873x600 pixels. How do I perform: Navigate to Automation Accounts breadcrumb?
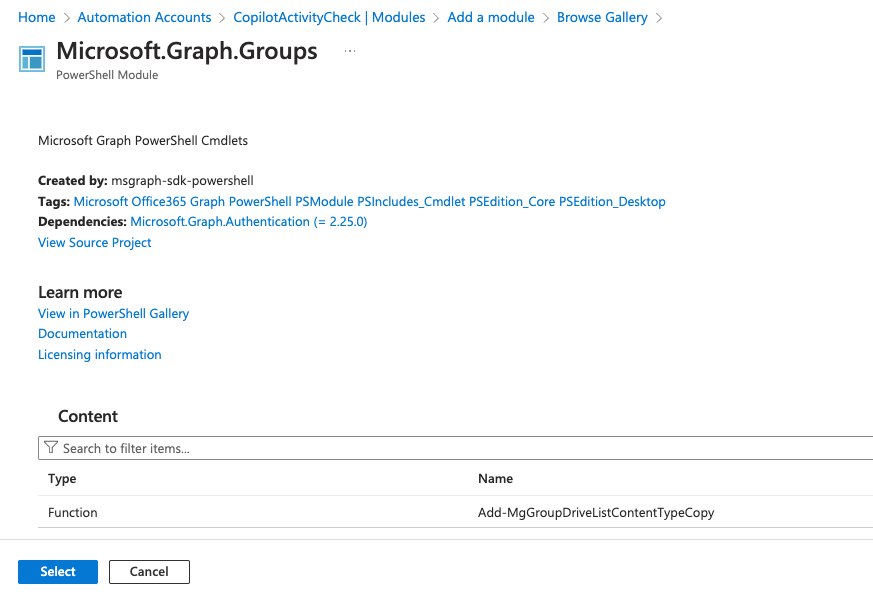144,17
